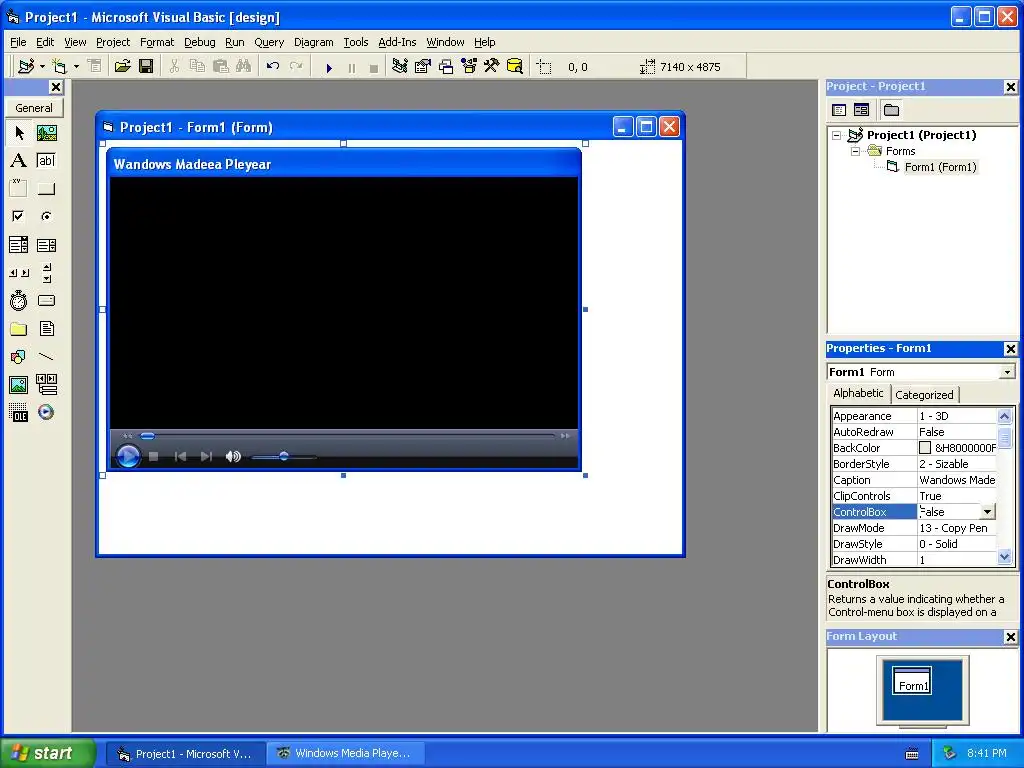Select the Timer tool
1024x768 pixels.
[19, 300]
